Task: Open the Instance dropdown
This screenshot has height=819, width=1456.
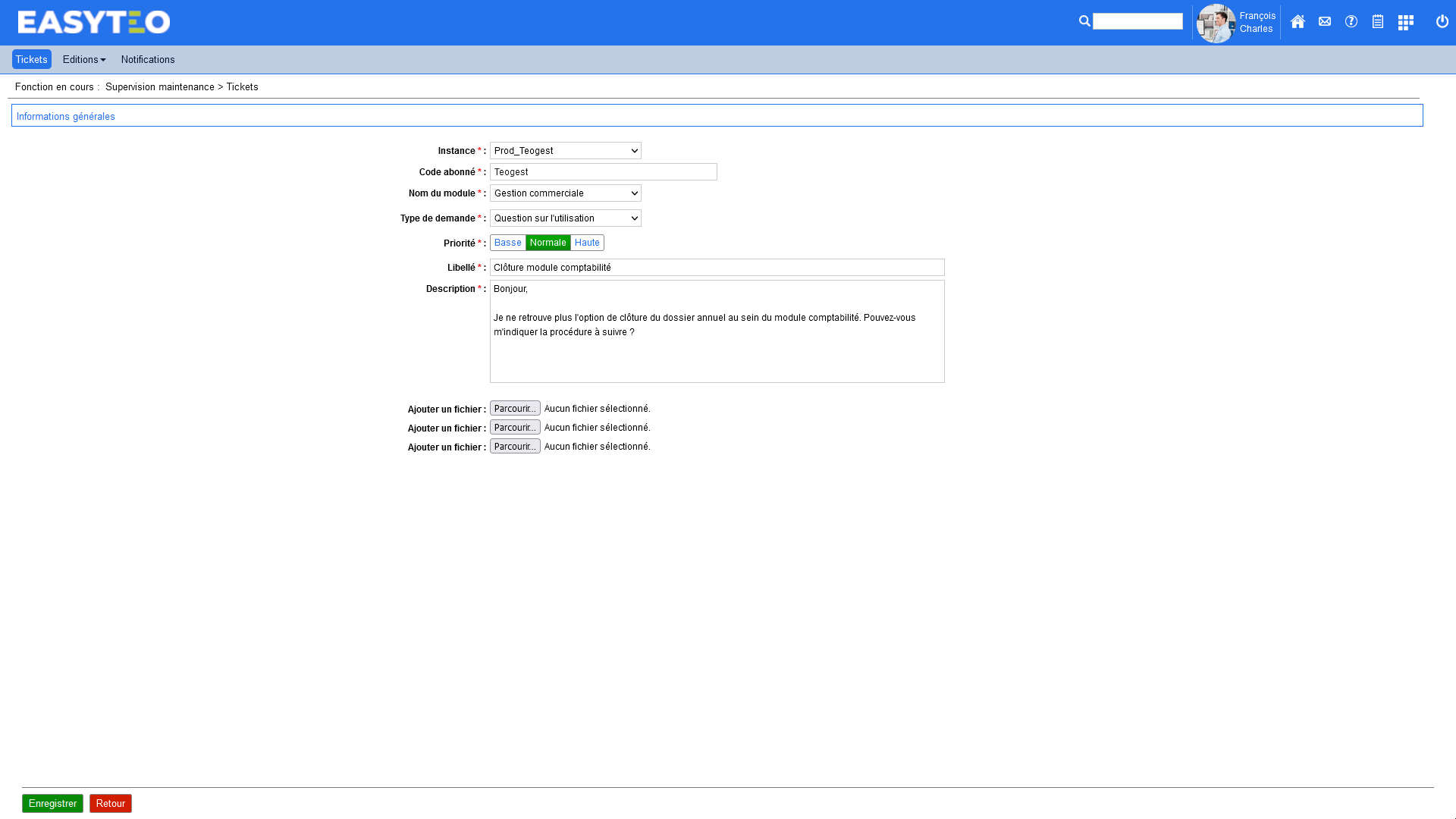Action: [566, 151]
